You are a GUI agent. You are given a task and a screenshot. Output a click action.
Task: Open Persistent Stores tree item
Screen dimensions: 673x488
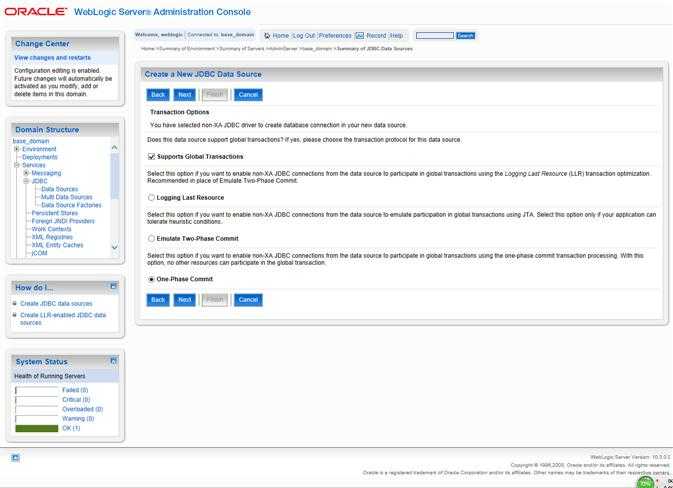click(x=55, y=213)
